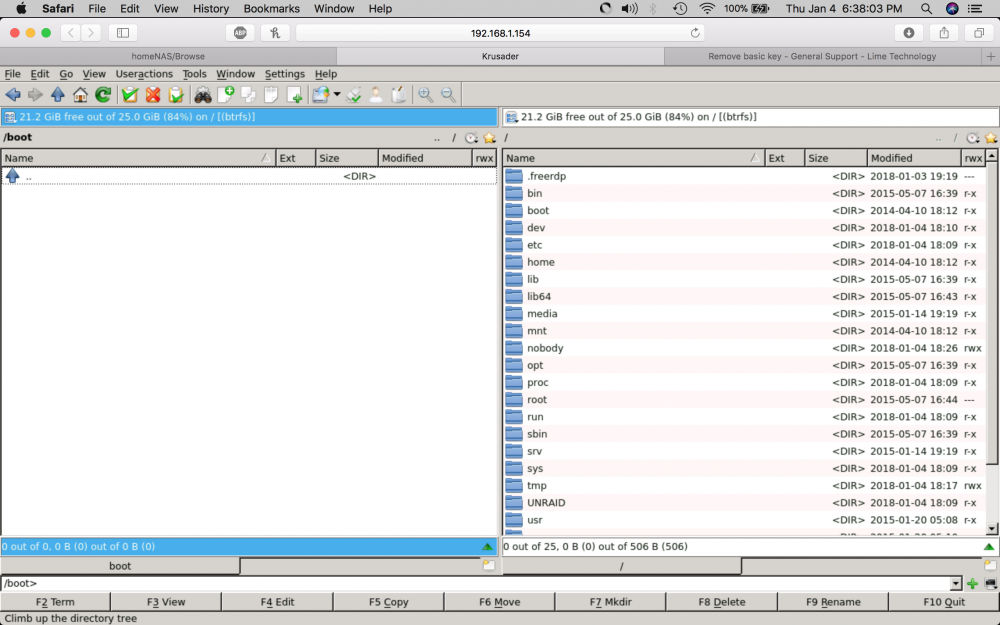The width and height of the screenshot is (1000, 625).
Task: Click F9 Rename button
Action: point(833,601)
